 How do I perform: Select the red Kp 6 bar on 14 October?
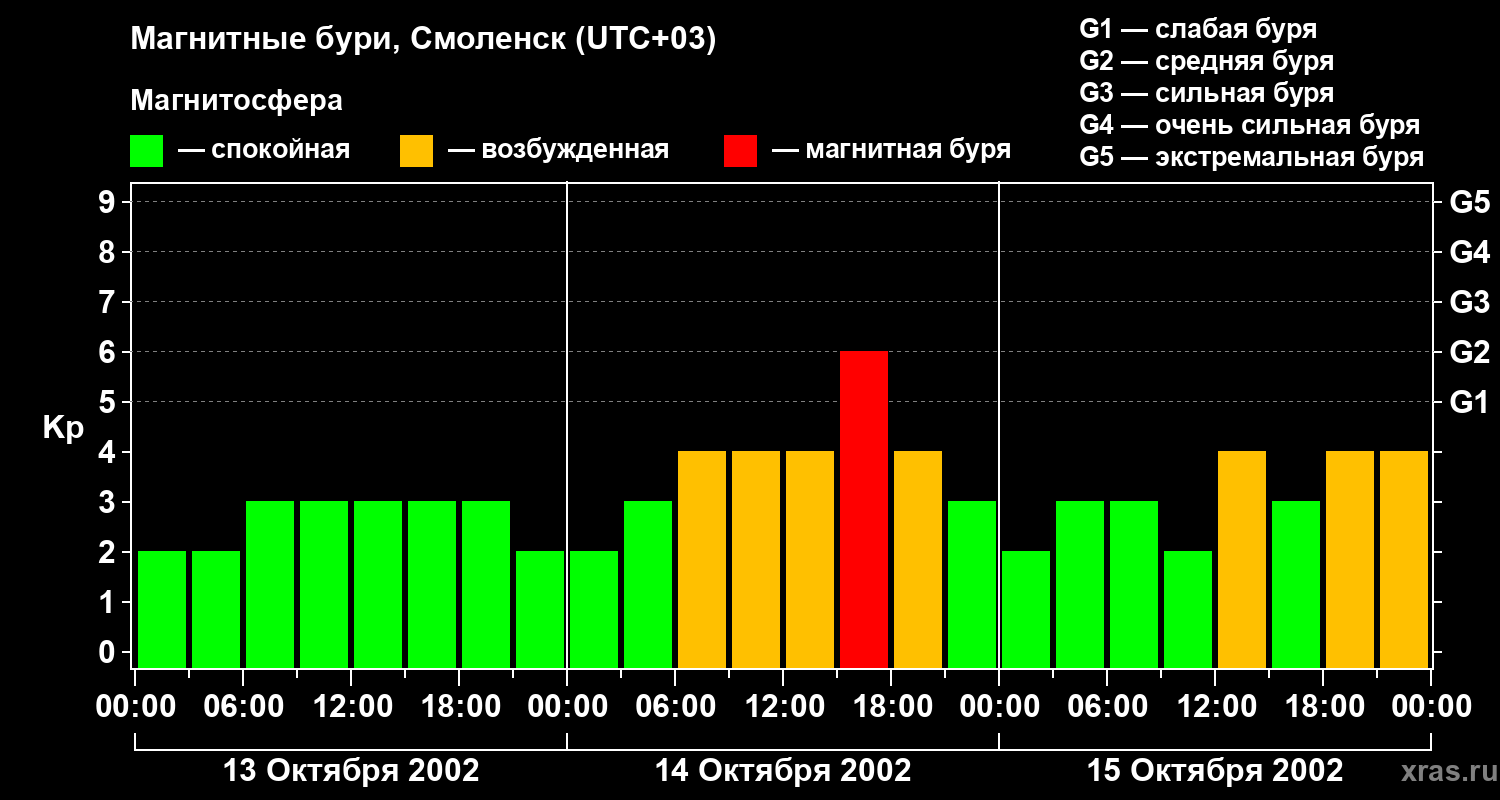864,509
